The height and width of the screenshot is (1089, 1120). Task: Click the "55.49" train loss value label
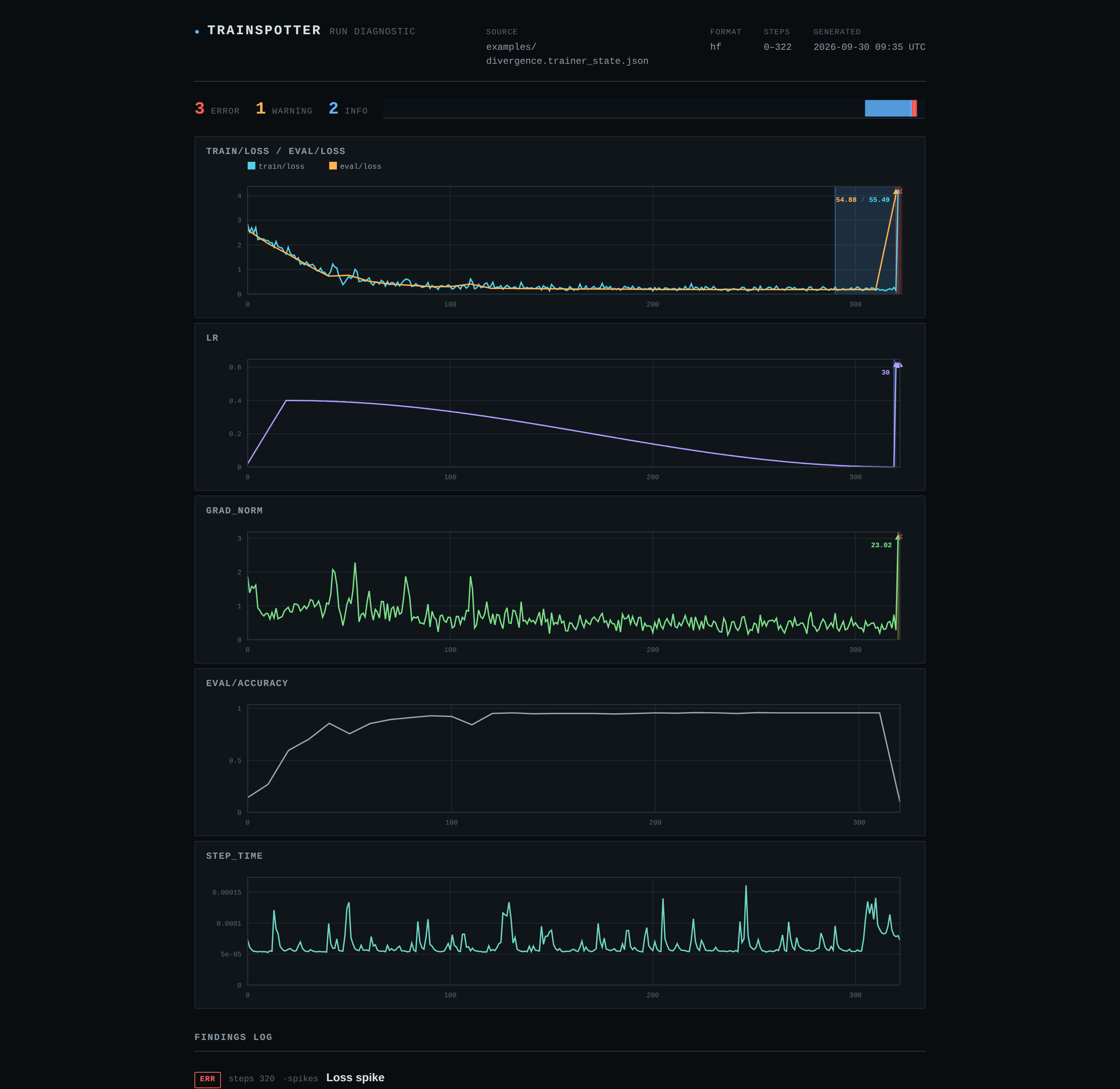pyautogui.click(x=879, y=200)
